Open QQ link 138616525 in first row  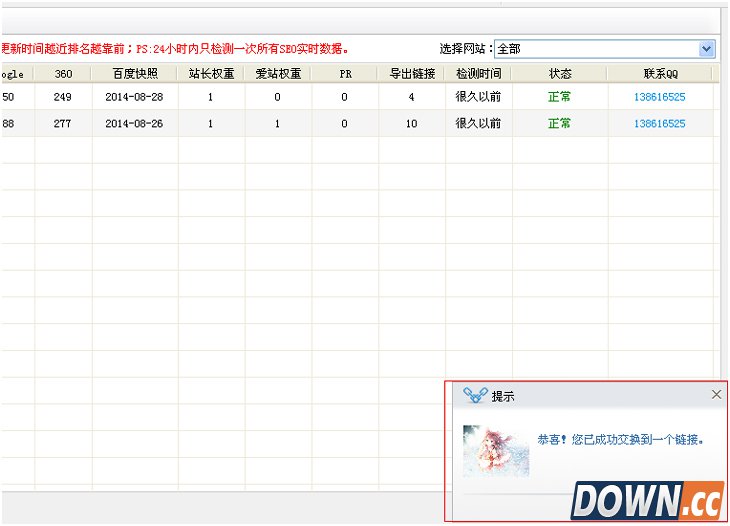[659, 97]
